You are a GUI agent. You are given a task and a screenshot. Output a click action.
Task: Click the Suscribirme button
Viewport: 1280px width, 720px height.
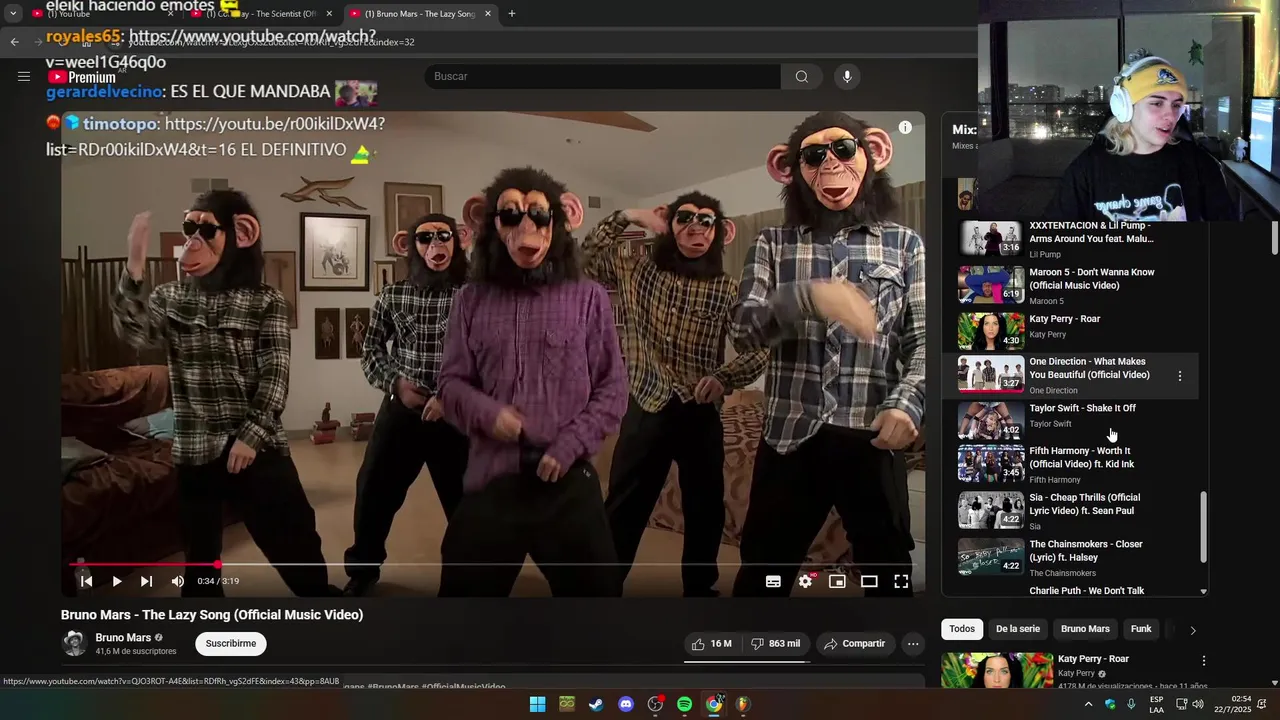click(231, 644)
